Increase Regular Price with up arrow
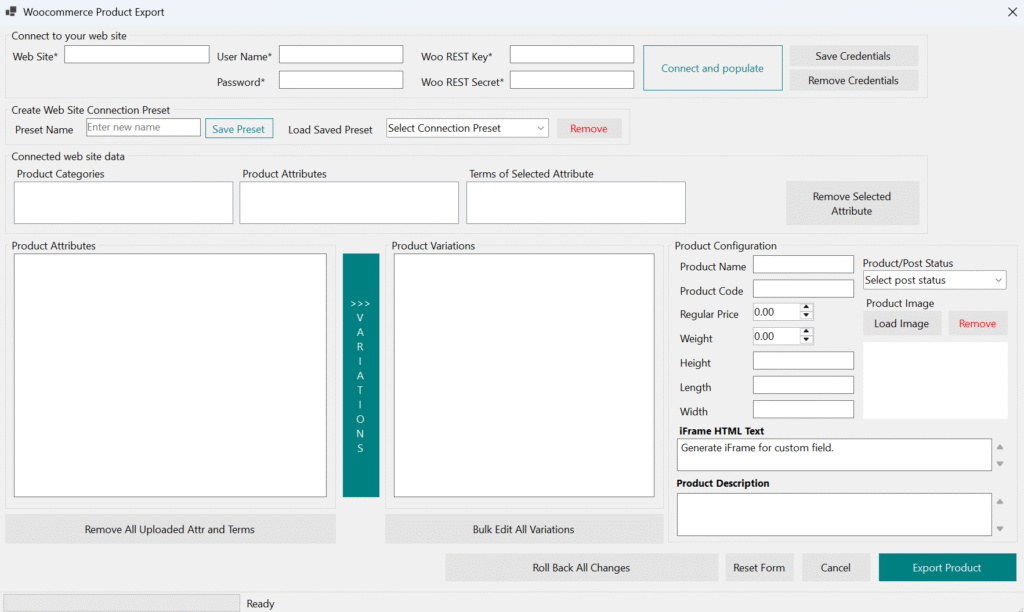Viewport: 1024px width, 612px height. pyautogui.click(x=807, y=308)
